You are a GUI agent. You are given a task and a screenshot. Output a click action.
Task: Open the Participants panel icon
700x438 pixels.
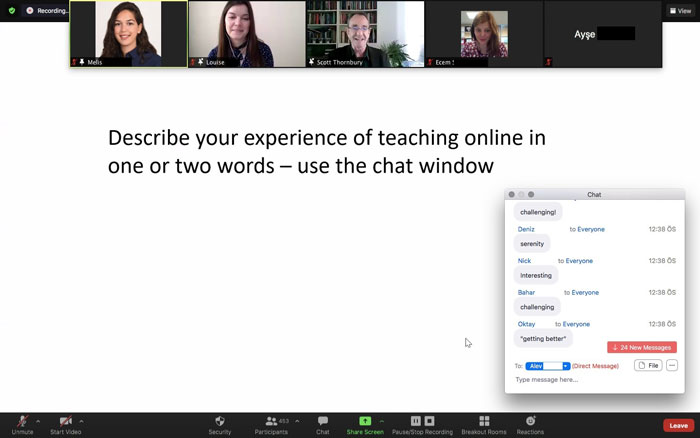tap(271, 421)
